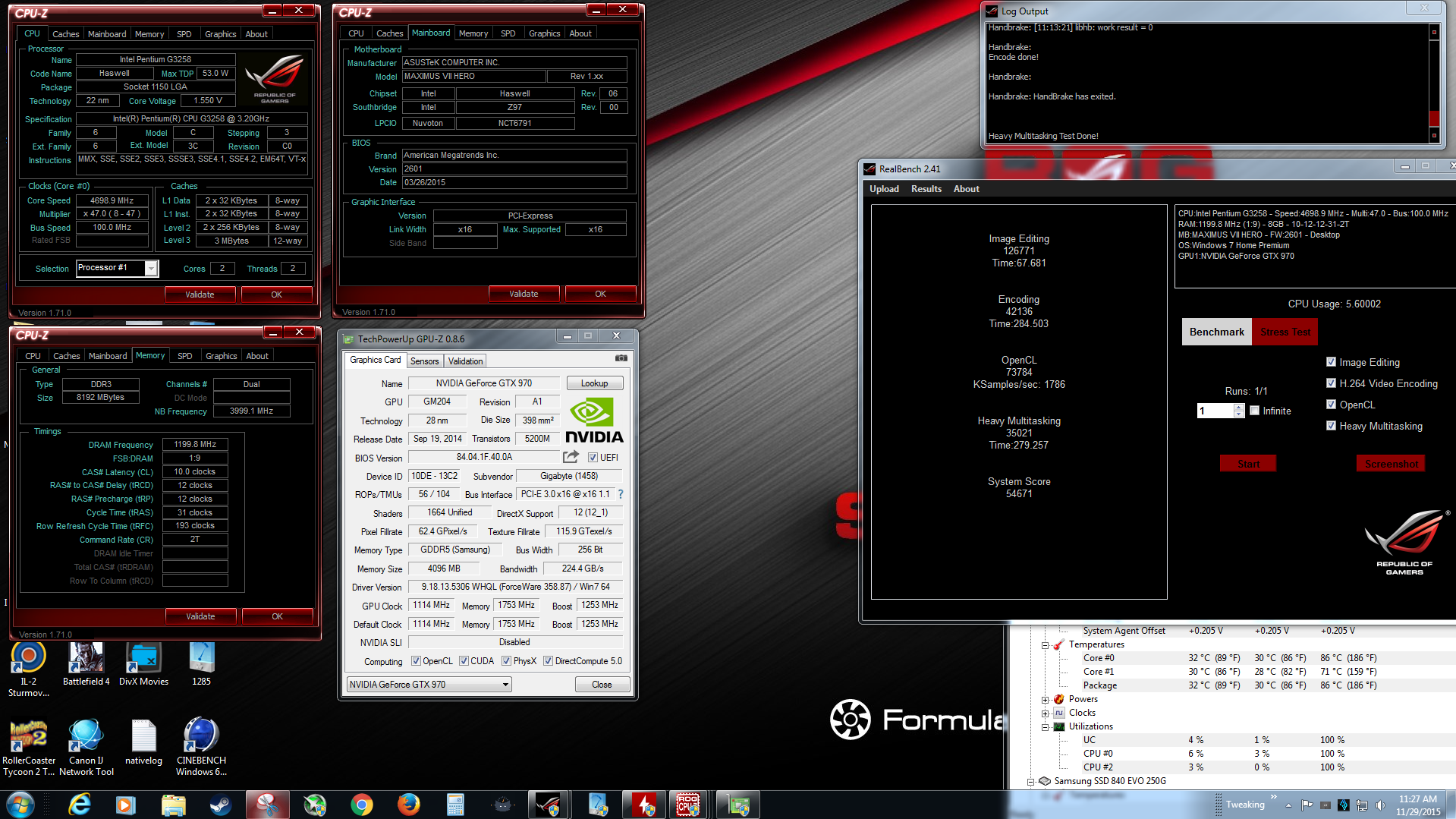The width and height of the screenshot is (1456, 819).
Task: Open the Results menu in RealBench
Action: pyautogui.click(x=926, y=189)
